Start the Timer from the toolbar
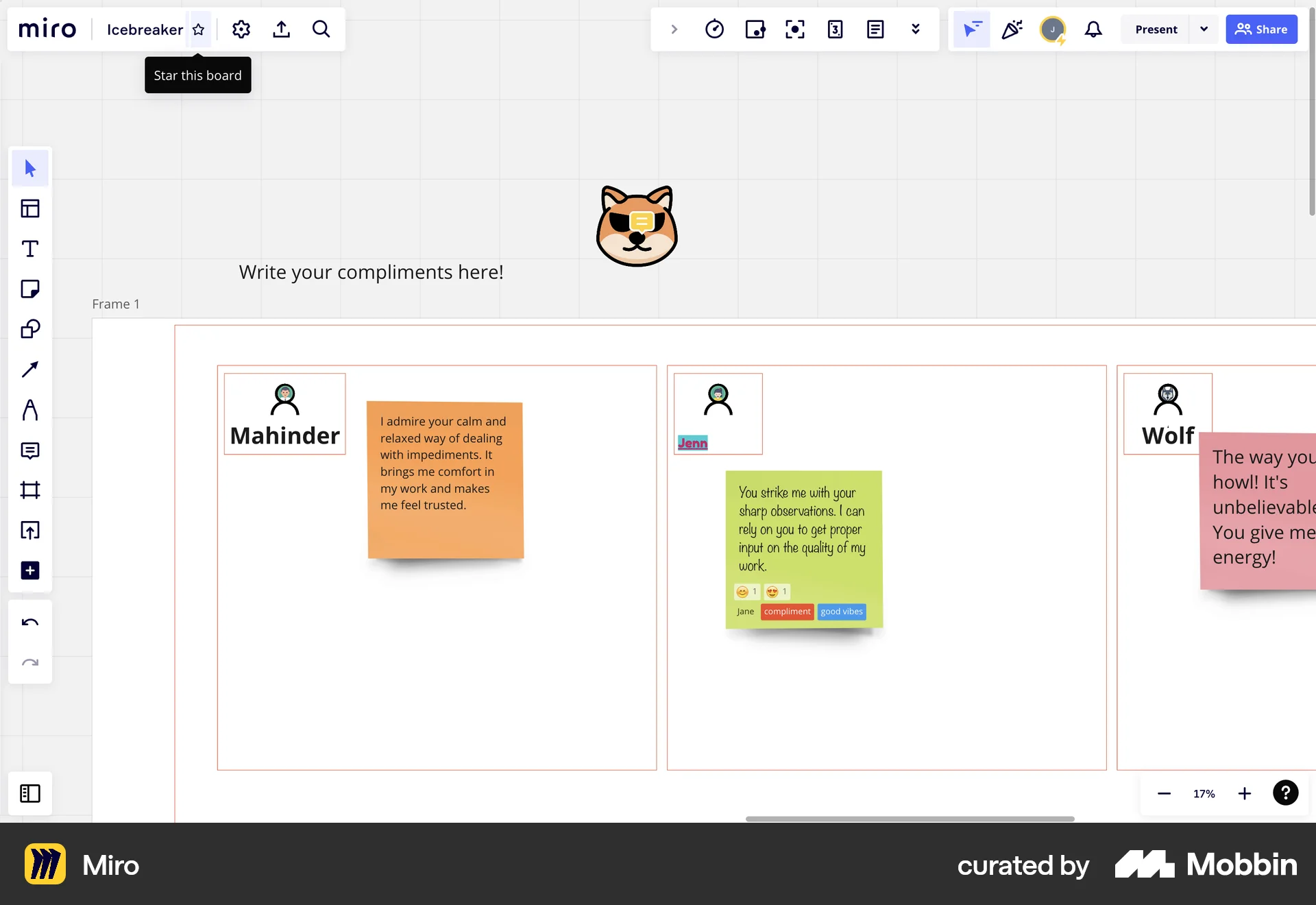1316x905 pixels. point(715,29)
